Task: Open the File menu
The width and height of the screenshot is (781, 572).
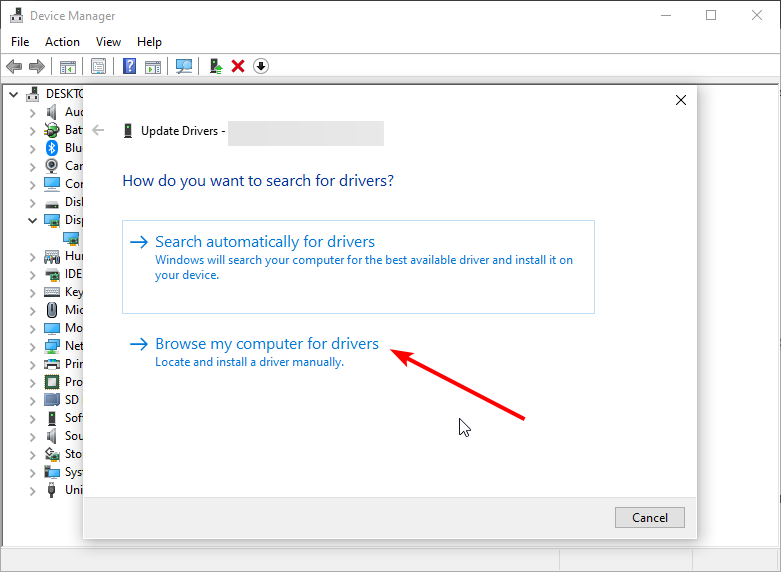Action: click(20, 42)
